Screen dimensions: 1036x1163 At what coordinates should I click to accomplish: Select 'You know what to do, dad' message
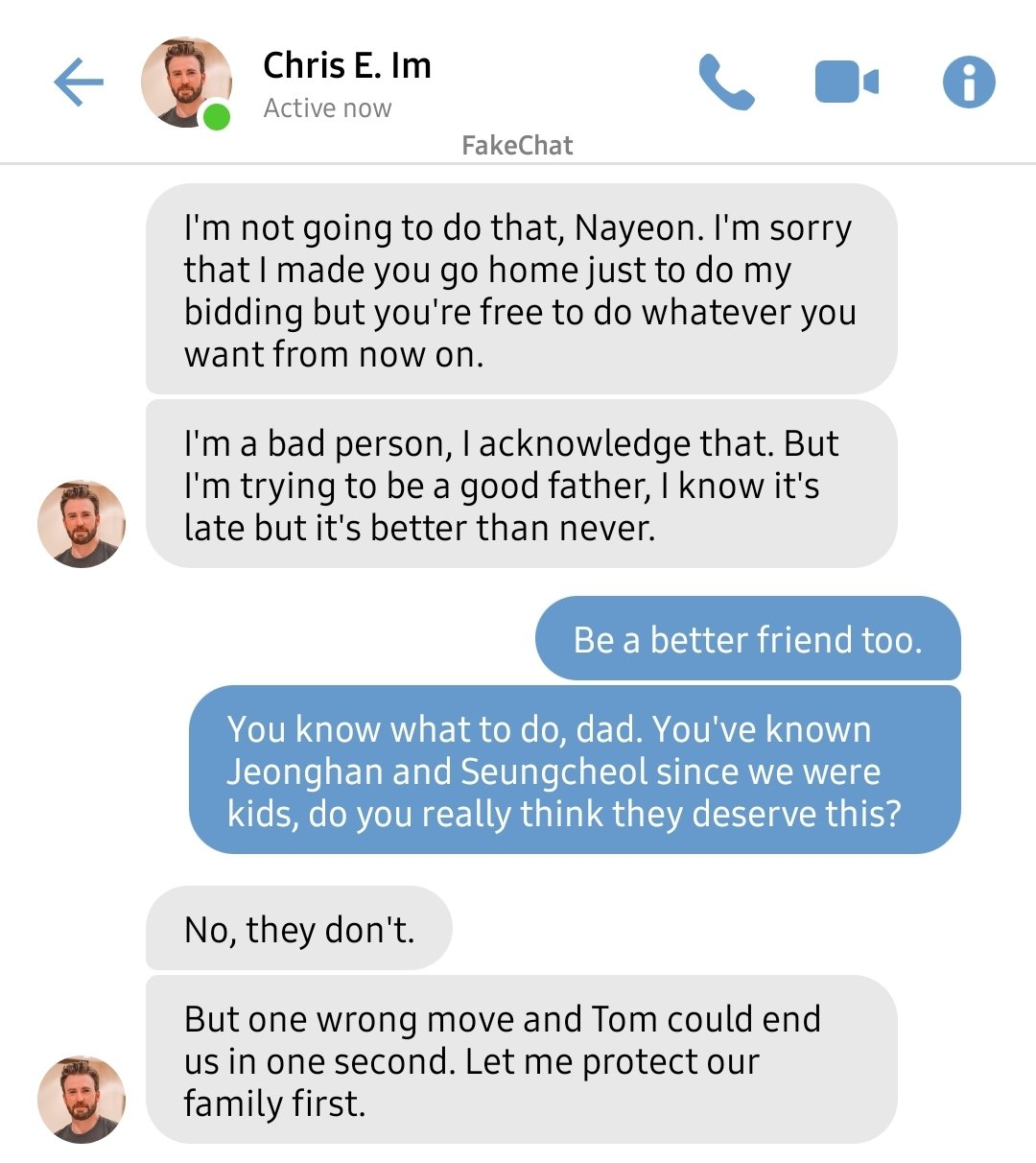[x=575, y=770]
